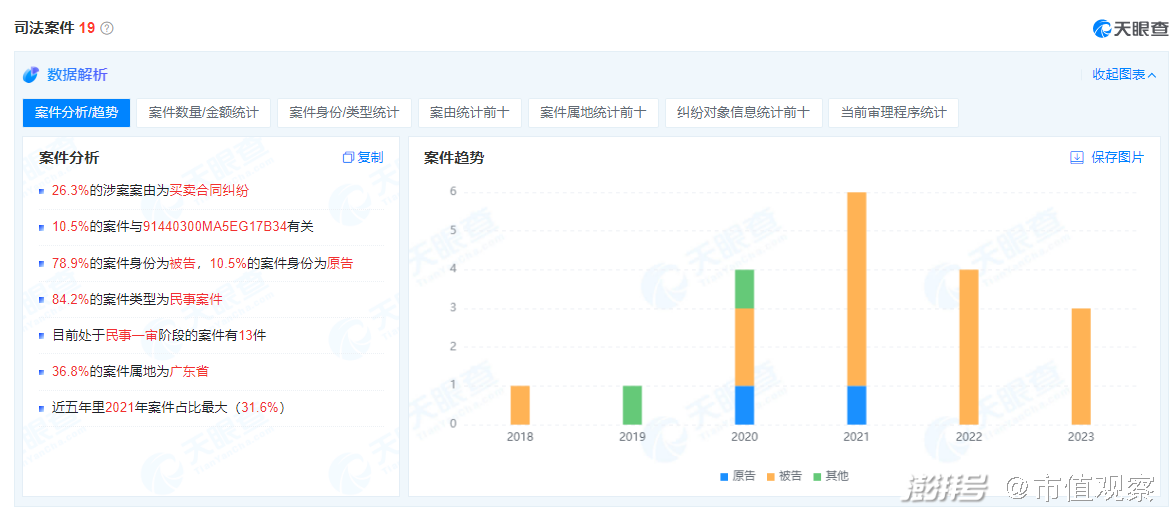Viewport: 1173px width, 510px height.
Task: Click the 2021 orange 被告 bar segment
Action: point(856,288)
